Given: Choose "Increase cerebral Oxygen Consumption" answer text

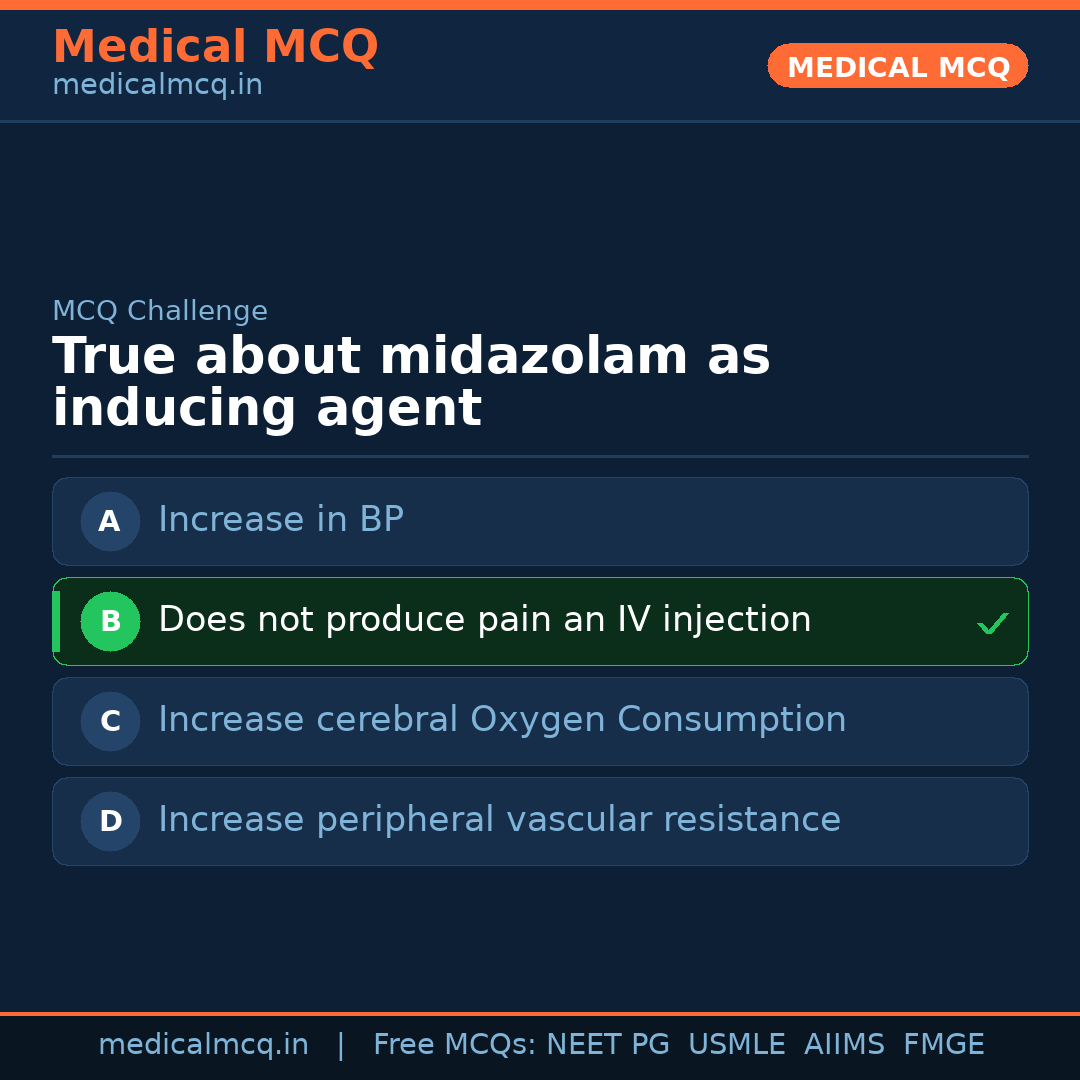Looking at the screenshot, I should pyautogui.click(x=502, y=720).
